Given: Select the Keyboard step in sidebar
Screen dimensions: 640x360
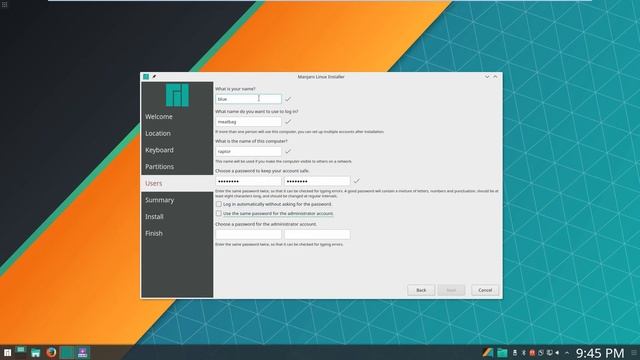Looking at the screenshot, I should pyautogui.click(x=177, y=150).
